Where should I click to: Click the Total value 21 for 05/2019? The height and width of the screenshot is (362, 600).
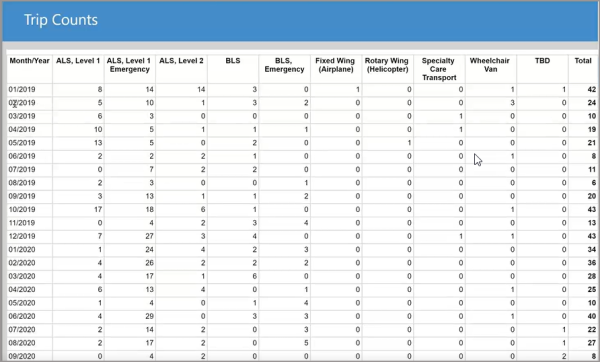pos(592,143)
